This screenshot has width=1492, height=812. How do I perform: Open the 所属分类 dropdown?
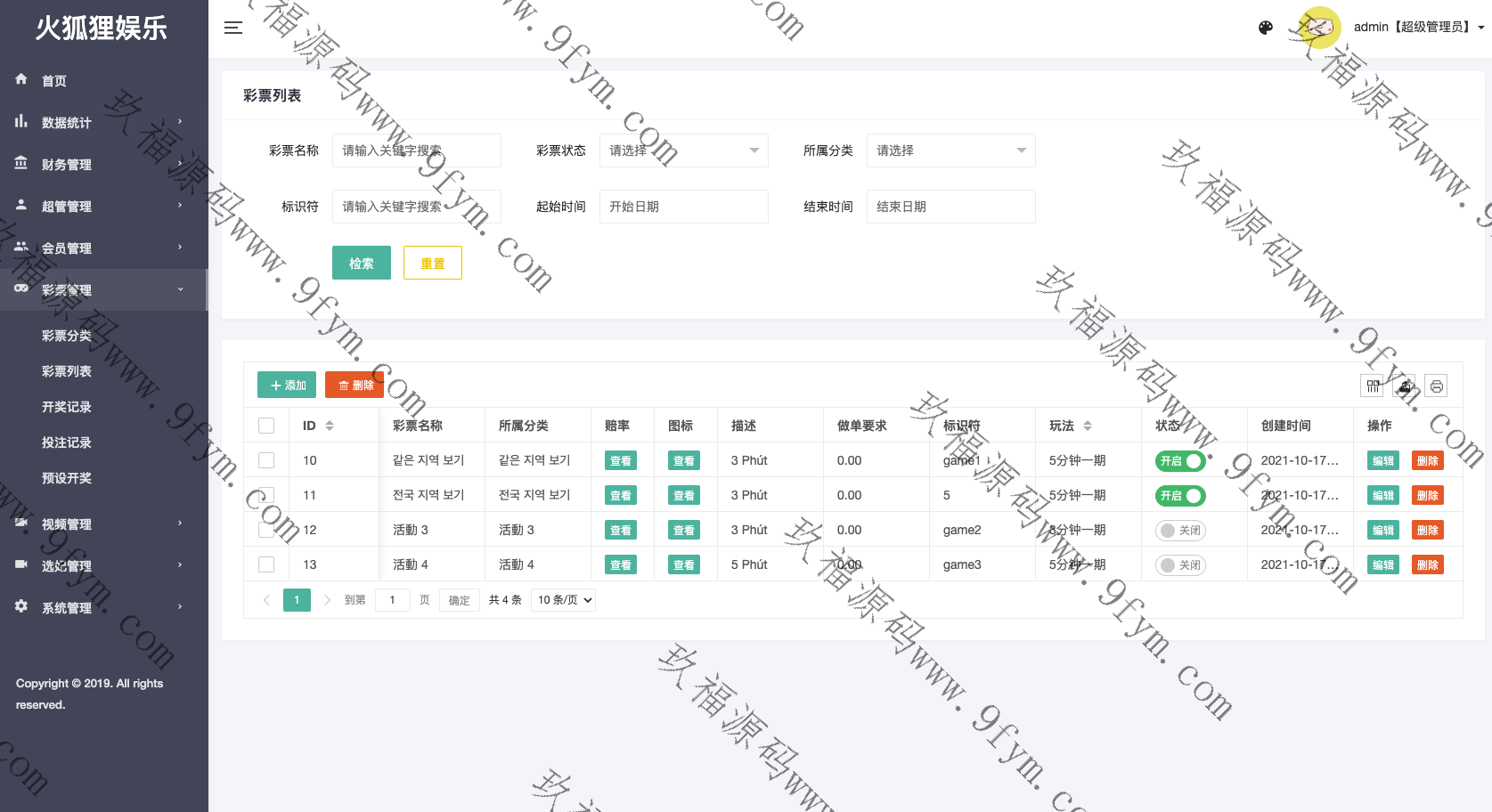pos(950,150)
